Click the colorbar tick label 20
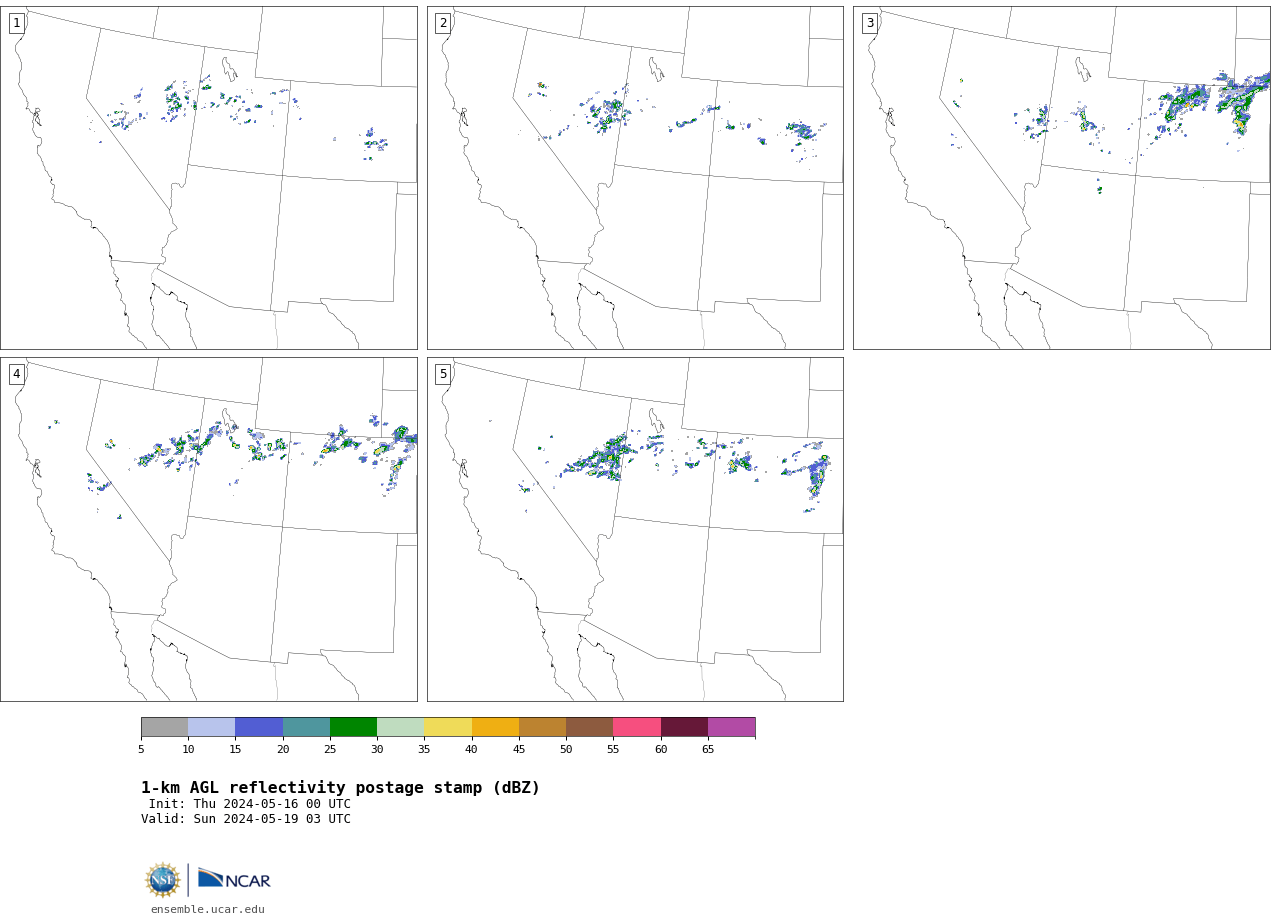 pos(283,749)
